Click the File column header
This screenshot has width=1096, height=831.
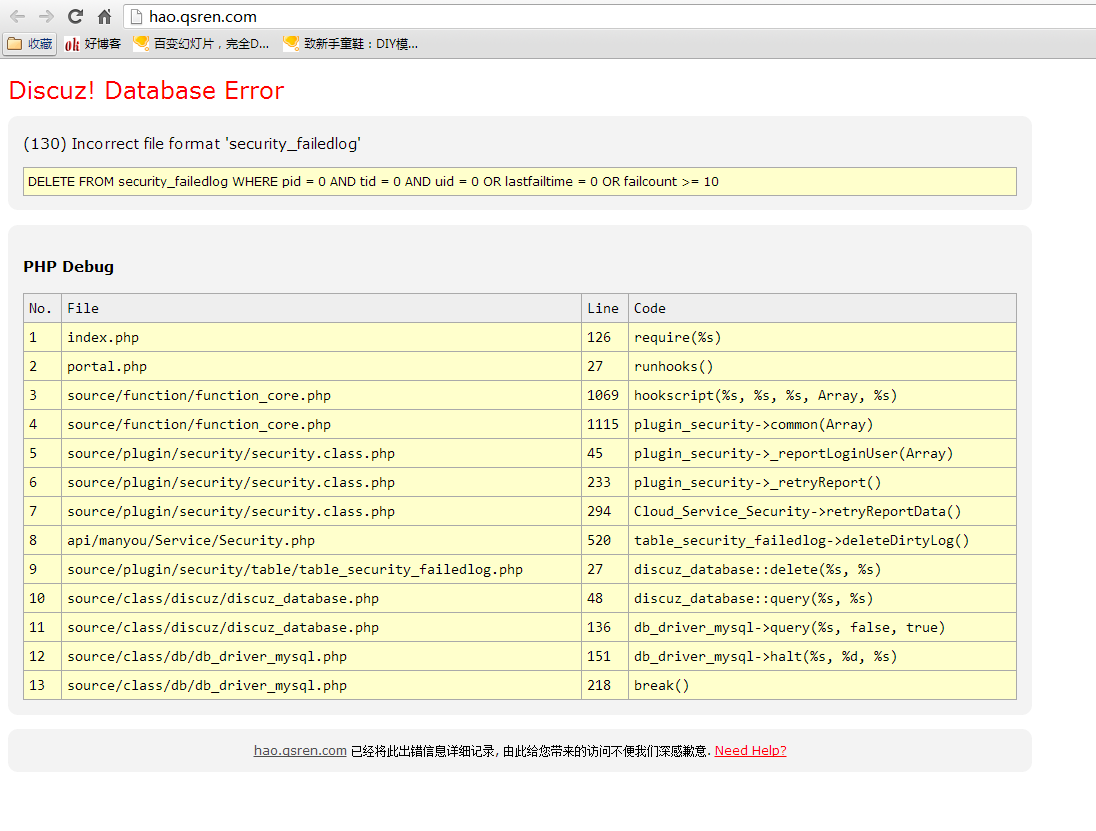pyautogui.click(x=322, y=308)
